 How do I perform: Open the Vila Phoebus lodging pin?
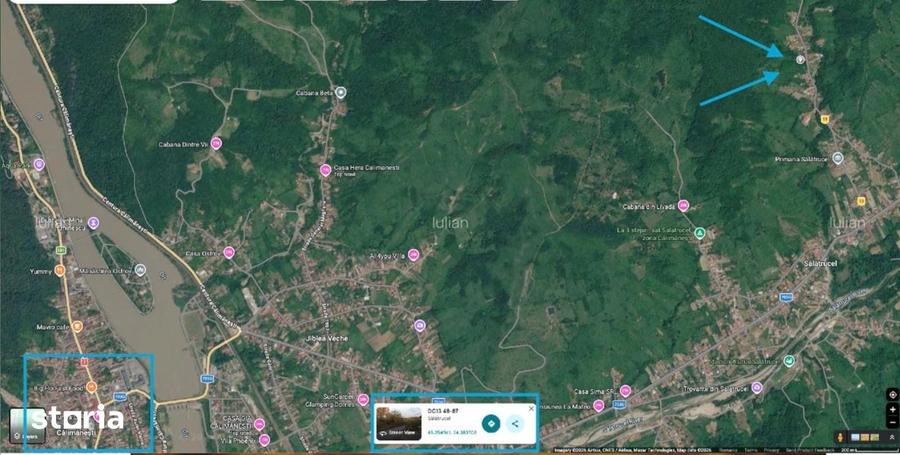coord(264,440)
